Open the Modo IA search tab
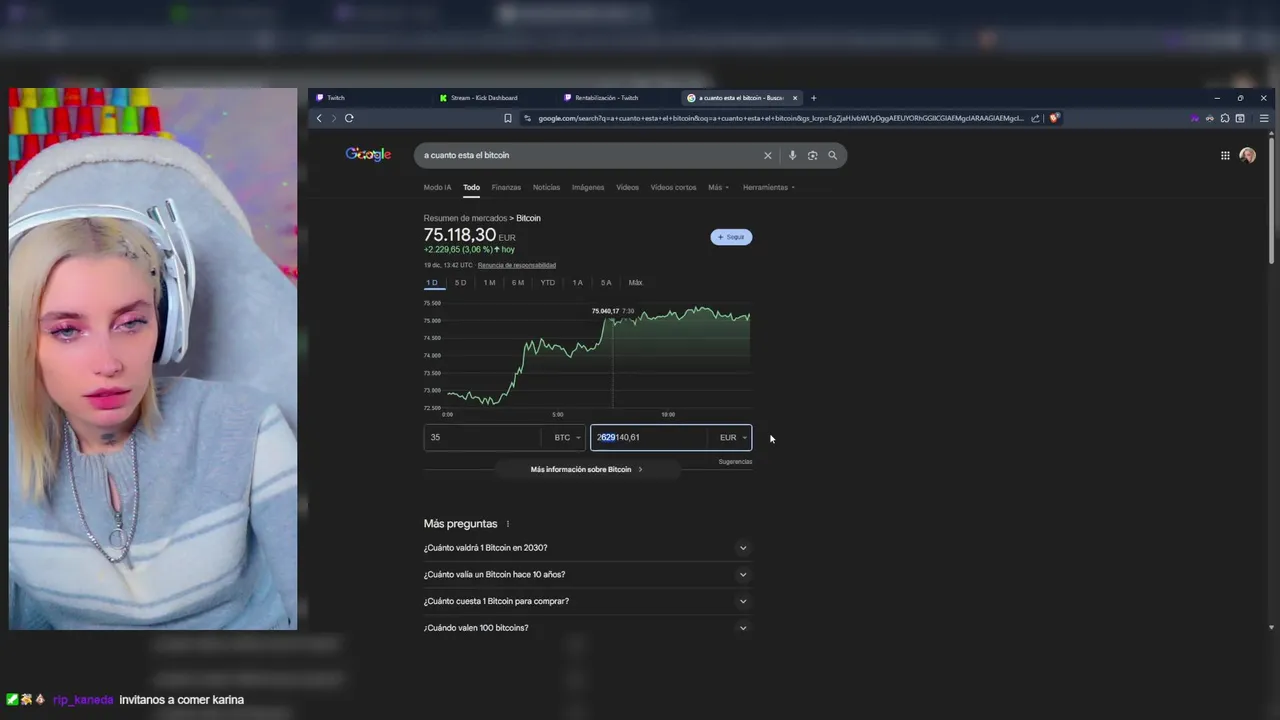This screenshot has height=720, width=1280. coord(437,187)
